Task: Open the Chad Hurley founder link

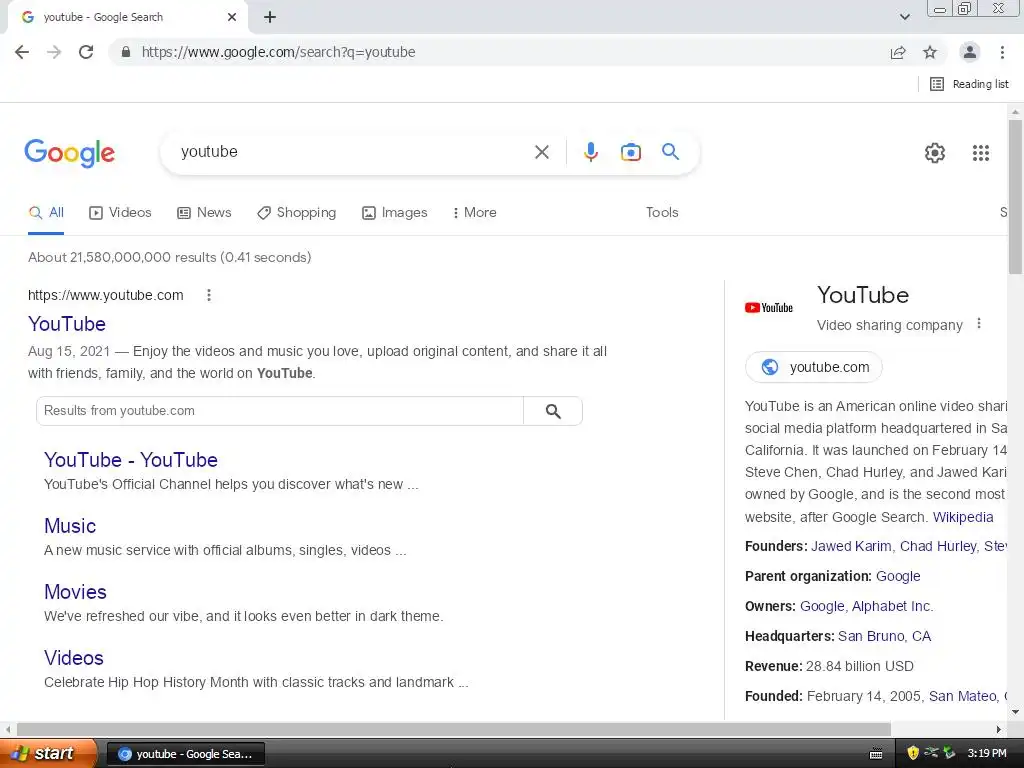Action: [938, 546]
